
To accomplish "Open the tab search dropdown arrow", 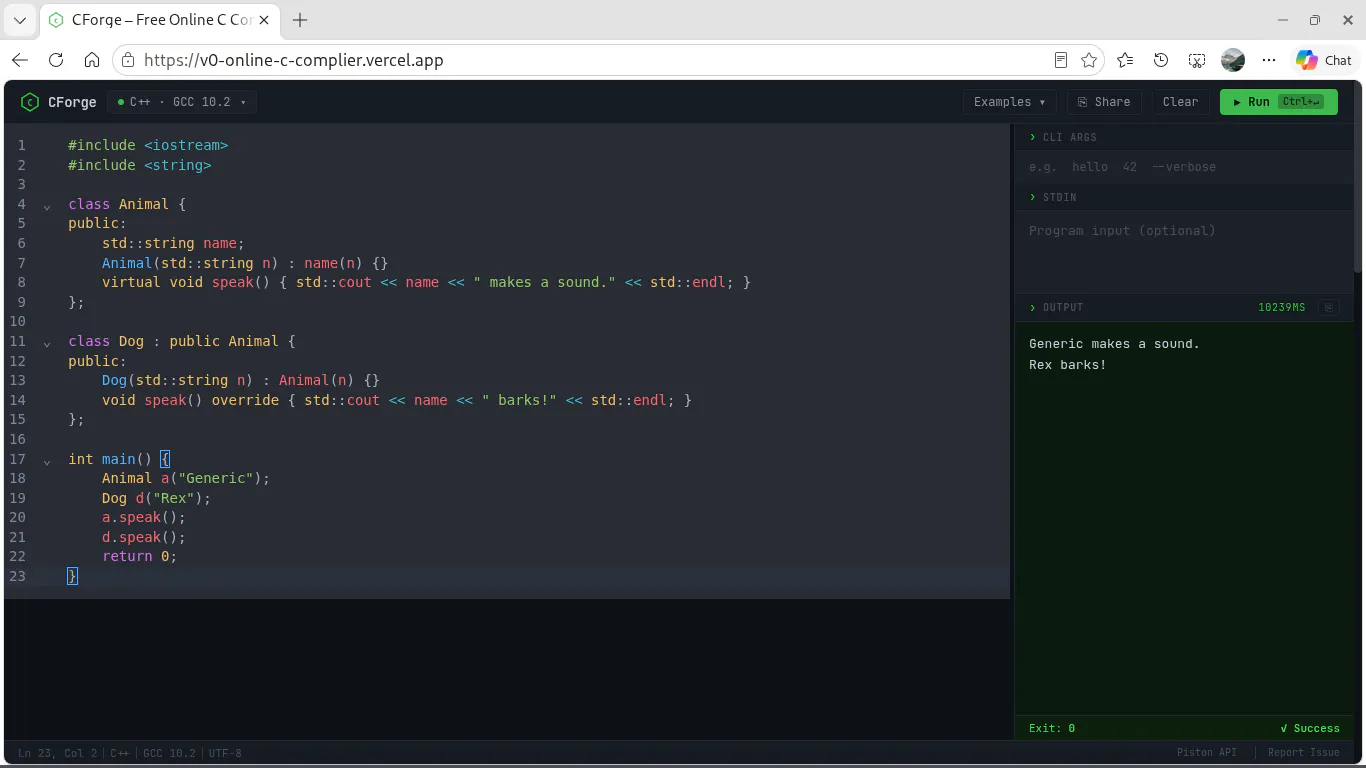I will coord(19,20).
